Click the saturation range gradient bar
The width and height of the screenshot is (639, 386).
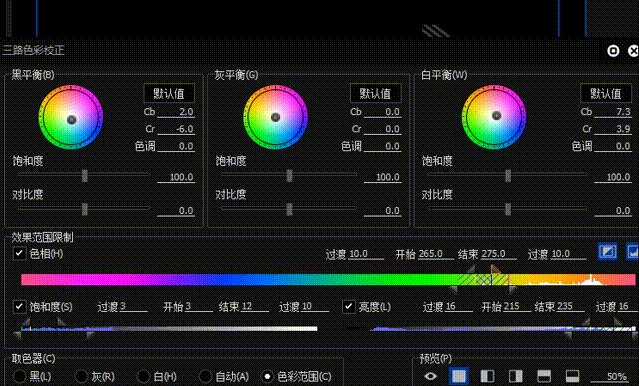[x=169, y=329]
